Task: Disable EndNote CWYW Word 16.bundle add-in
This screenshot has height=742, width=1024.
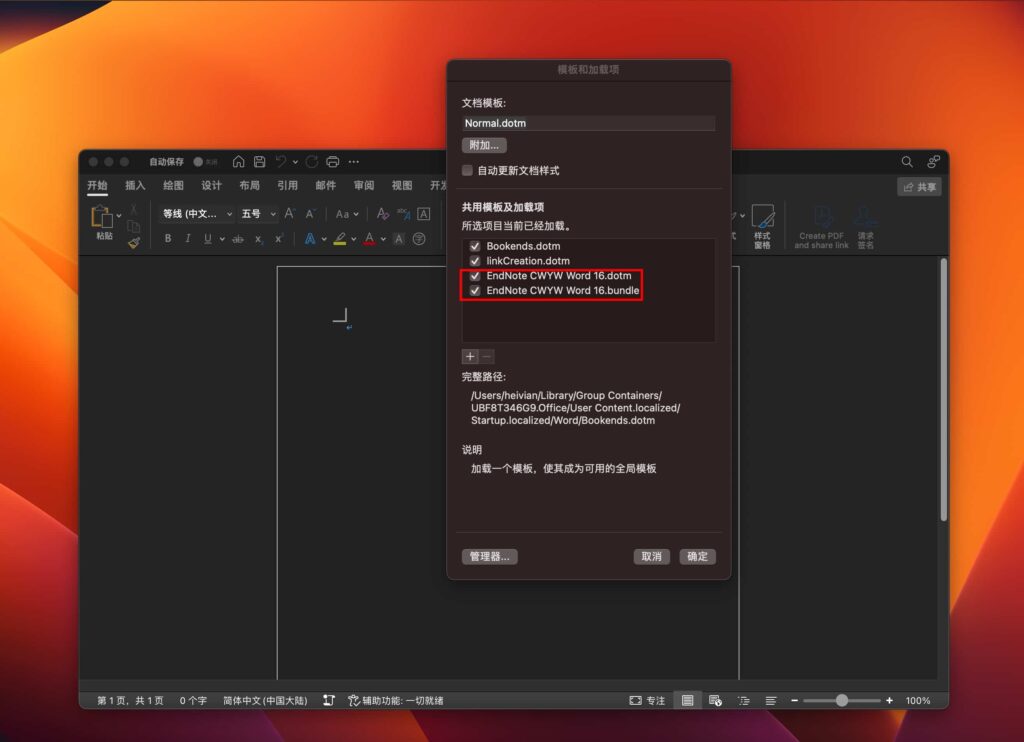Action: click(474, 290)
